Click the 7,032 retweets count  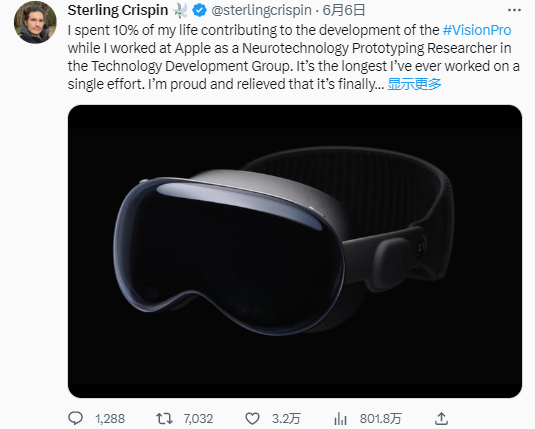[198, 419]
